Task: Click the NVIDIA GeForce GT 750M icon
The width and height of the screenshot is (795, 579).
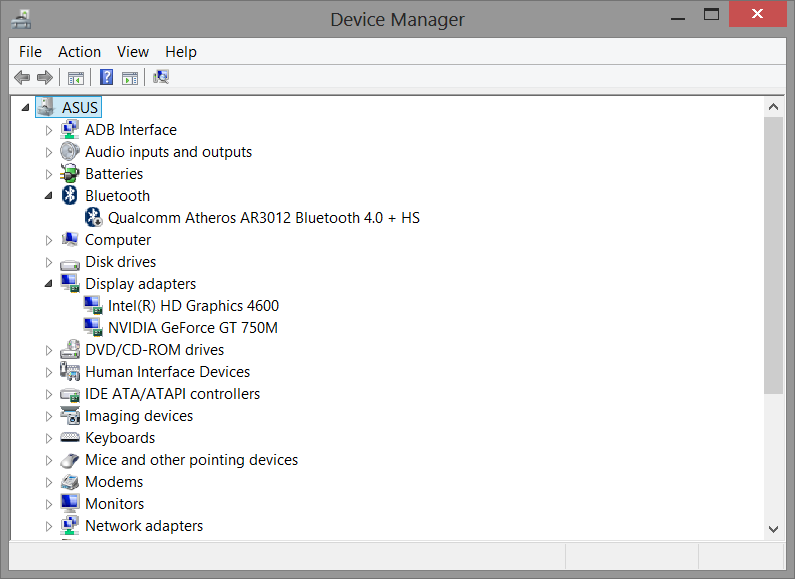Action: (x=93, y=327)
